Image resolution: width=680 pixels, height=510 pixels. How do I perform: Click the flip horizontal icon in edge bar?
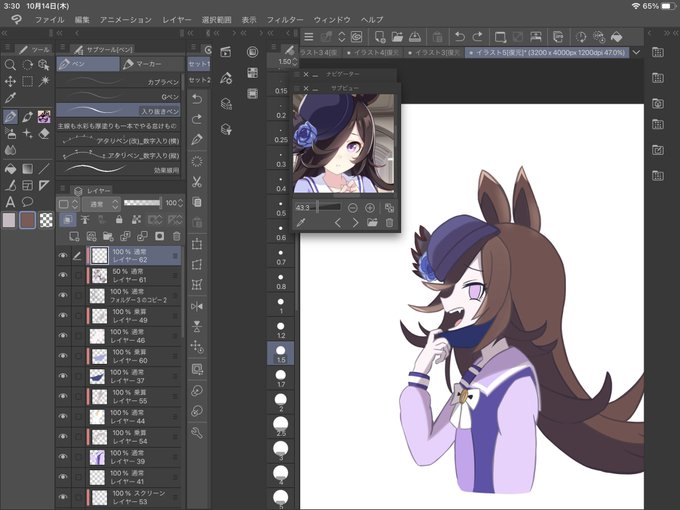pos(197,307)
